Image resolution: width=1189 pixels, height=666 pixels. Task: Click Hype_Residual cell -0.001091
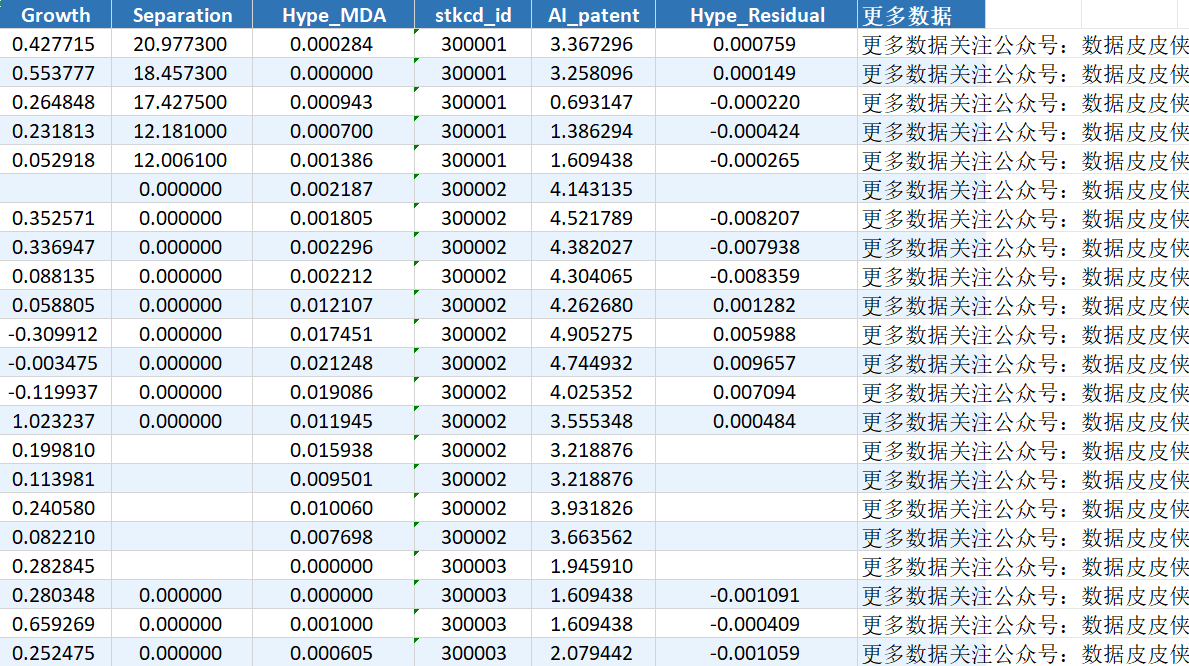coord(757,595)
